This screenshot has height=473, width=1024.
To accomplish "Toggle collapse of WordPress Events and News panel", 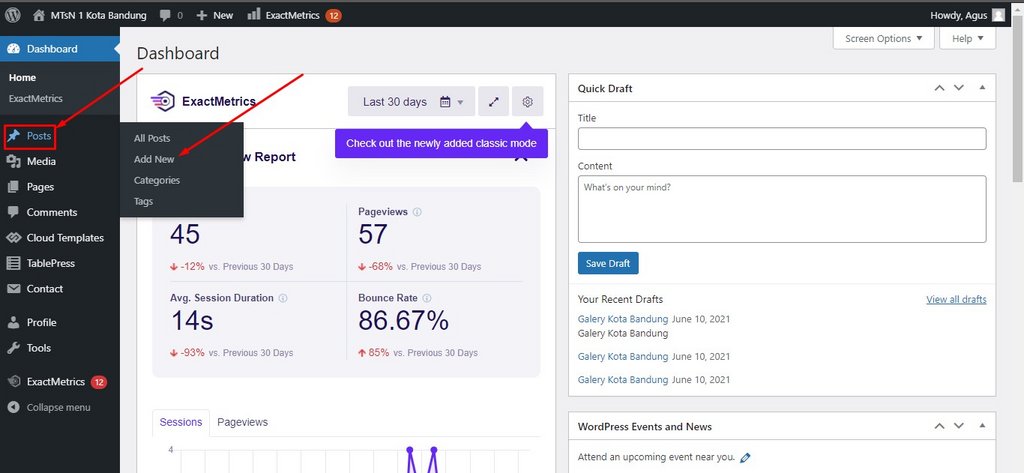I will [982, 426].
